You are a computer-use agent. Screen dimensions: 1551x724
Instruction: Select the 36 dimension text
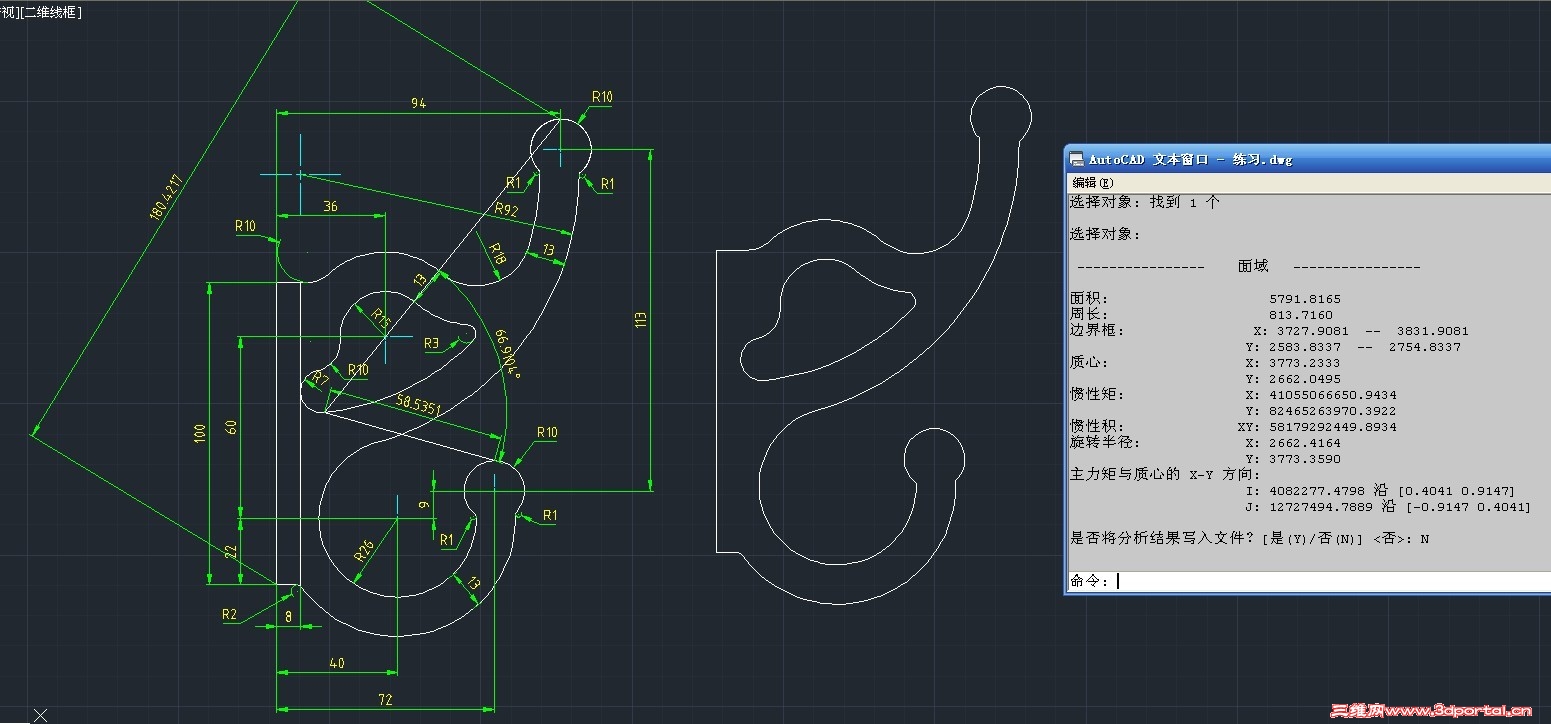pyautogui.click(x=330, y=205)
